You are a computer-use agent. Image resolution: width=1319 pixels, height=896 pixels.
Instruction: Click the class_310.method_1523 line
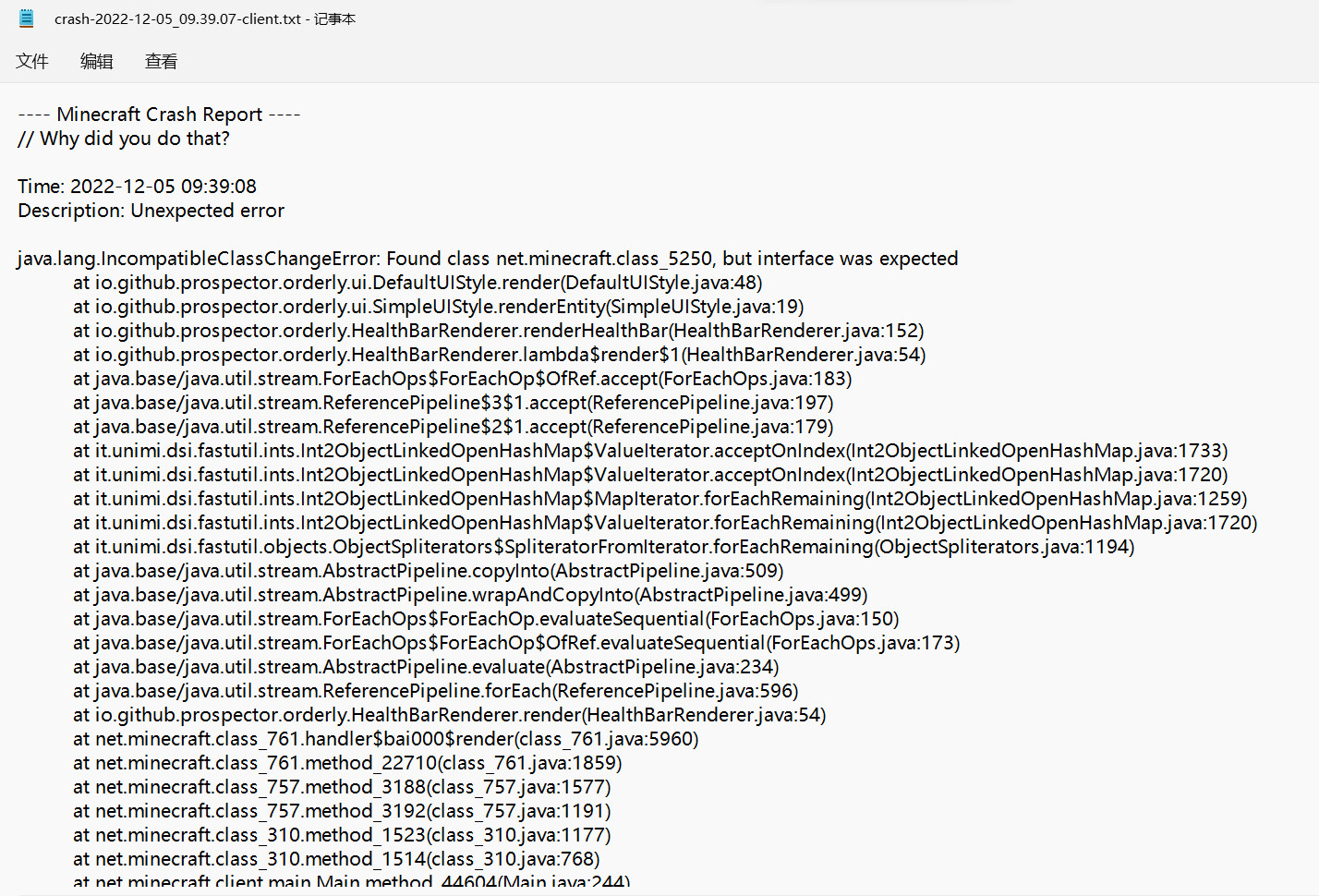click(342, 835)
